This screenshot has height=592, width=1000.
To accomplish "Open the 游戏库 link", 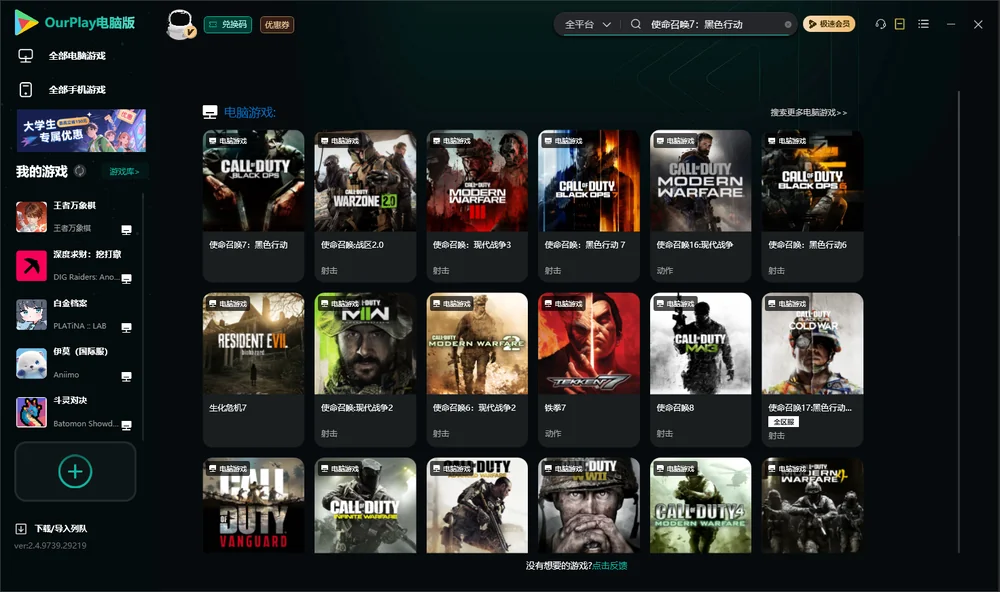I will 124,172.
